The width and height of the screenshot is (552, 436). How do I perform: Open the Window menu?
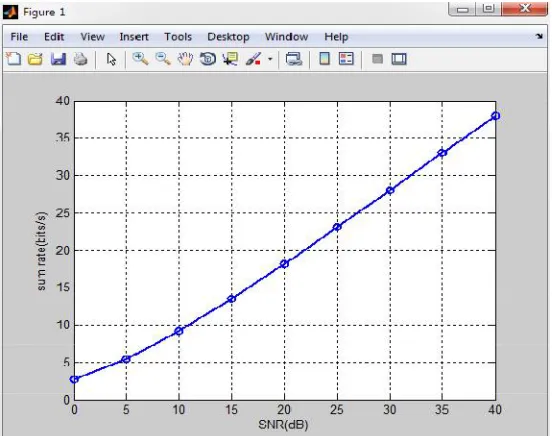(287, 37)
